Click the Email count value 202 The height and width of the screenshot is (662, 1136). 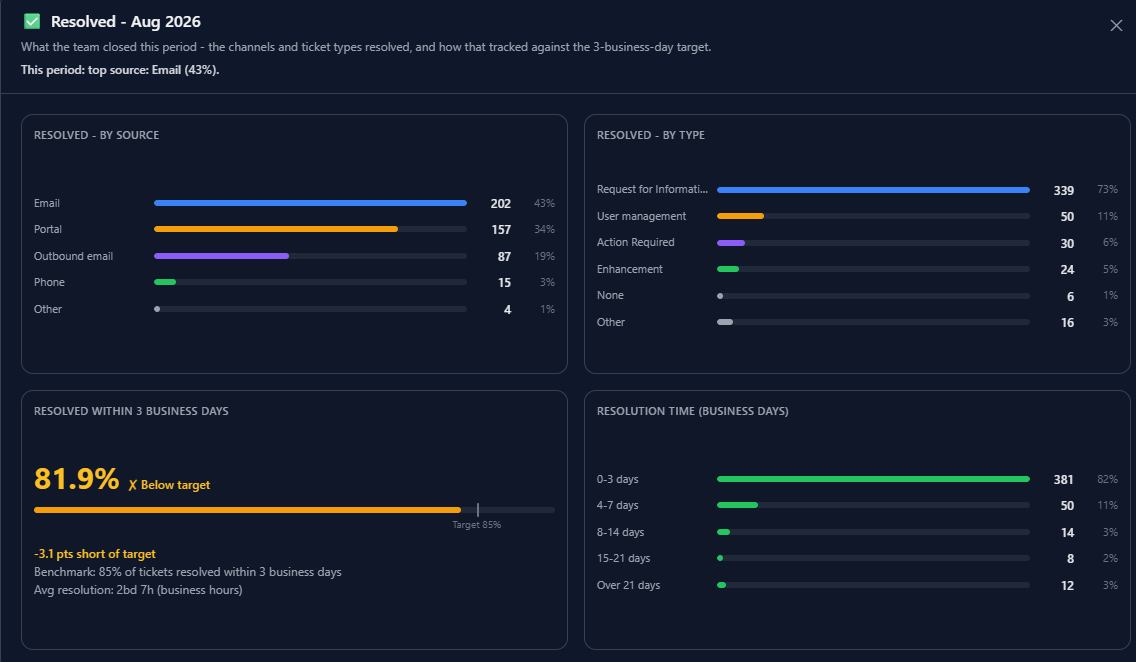(501, 204)
